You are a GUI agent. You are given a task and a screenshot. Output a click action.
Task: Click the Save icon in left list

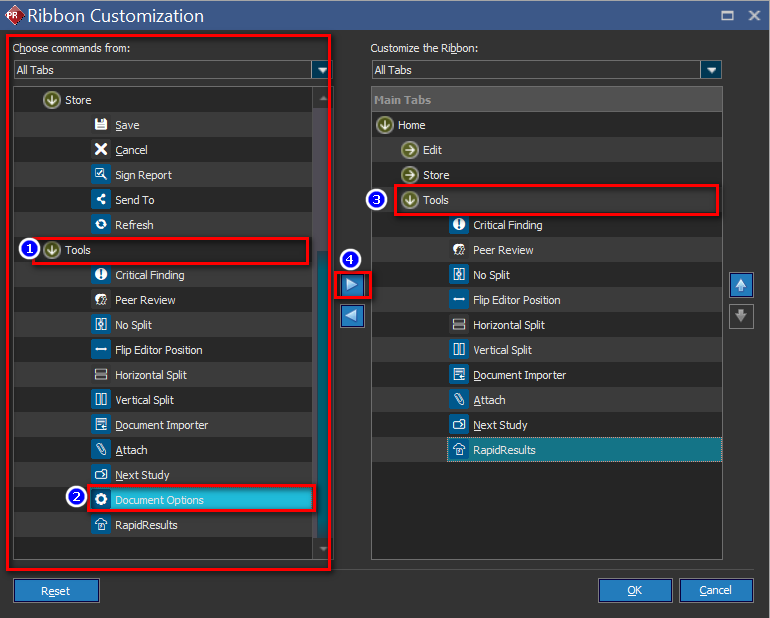(100, 125)
